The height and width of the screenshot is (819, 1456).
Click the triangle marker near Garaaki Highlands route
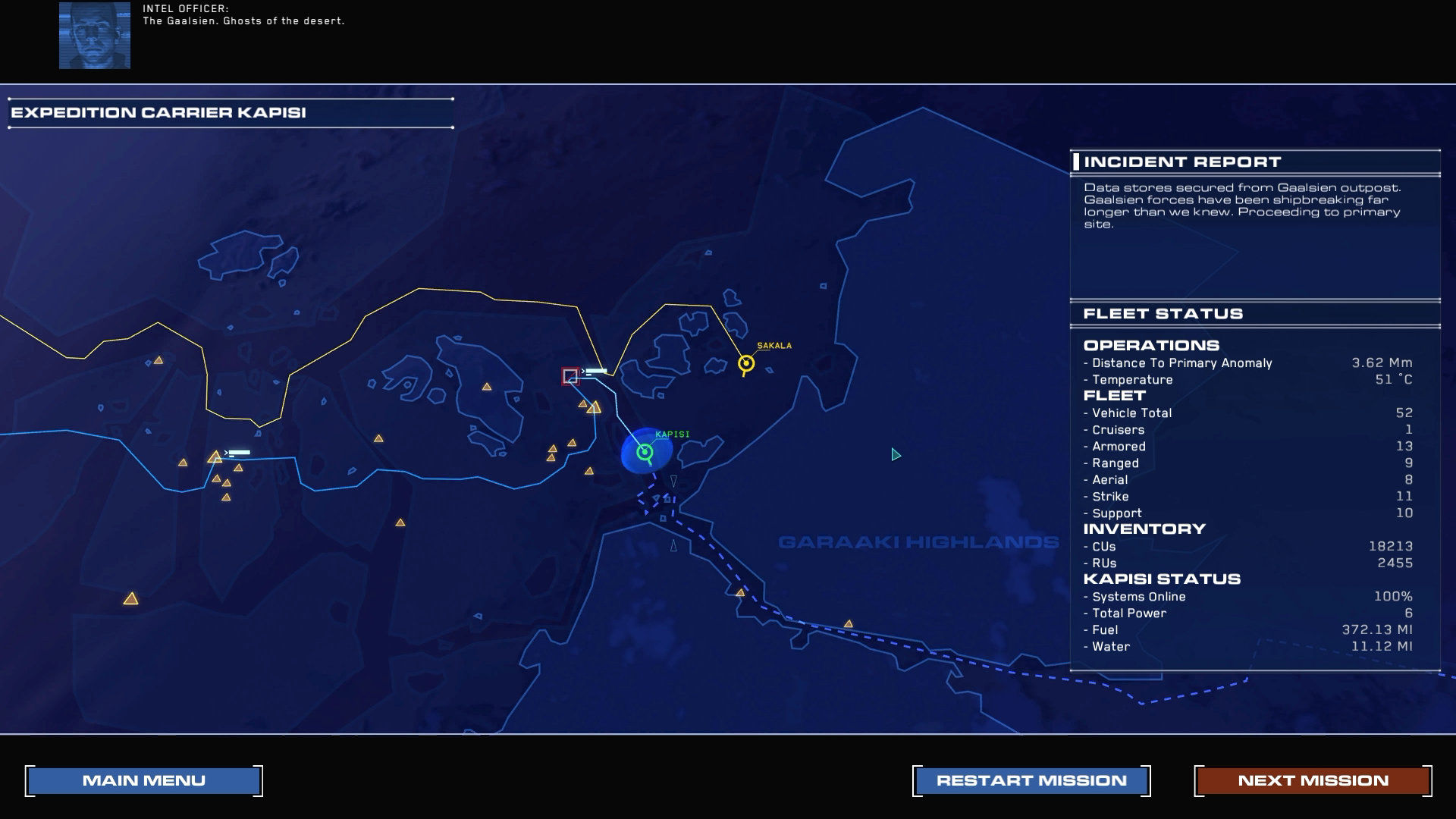click(x=849, y=624)
